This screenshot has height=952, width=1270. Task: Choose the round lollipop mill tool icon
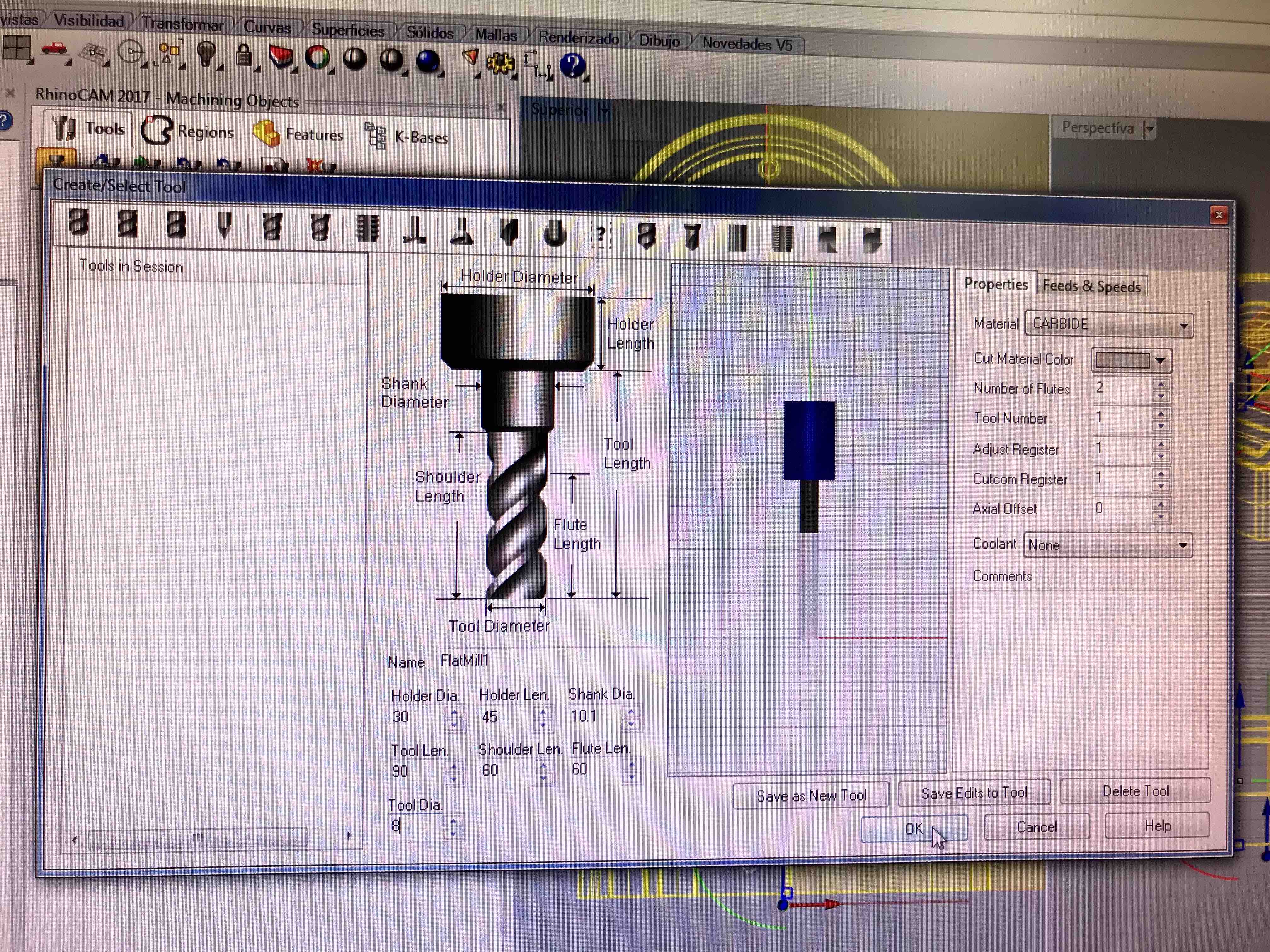[x=555, y=234]
